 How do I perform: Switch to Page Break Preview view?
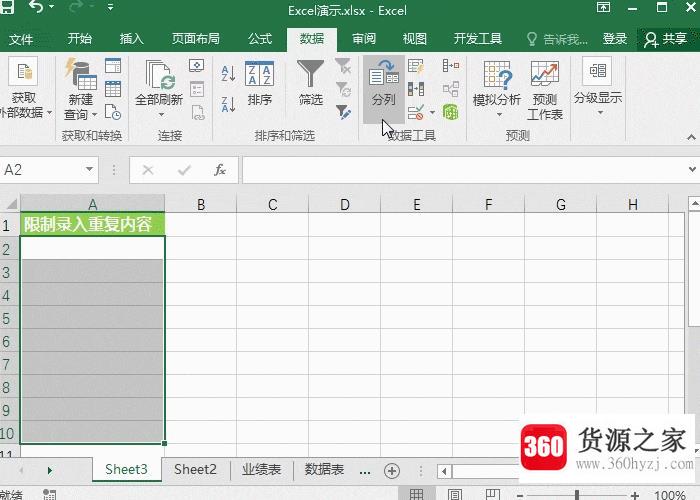[x=492, y=494]
